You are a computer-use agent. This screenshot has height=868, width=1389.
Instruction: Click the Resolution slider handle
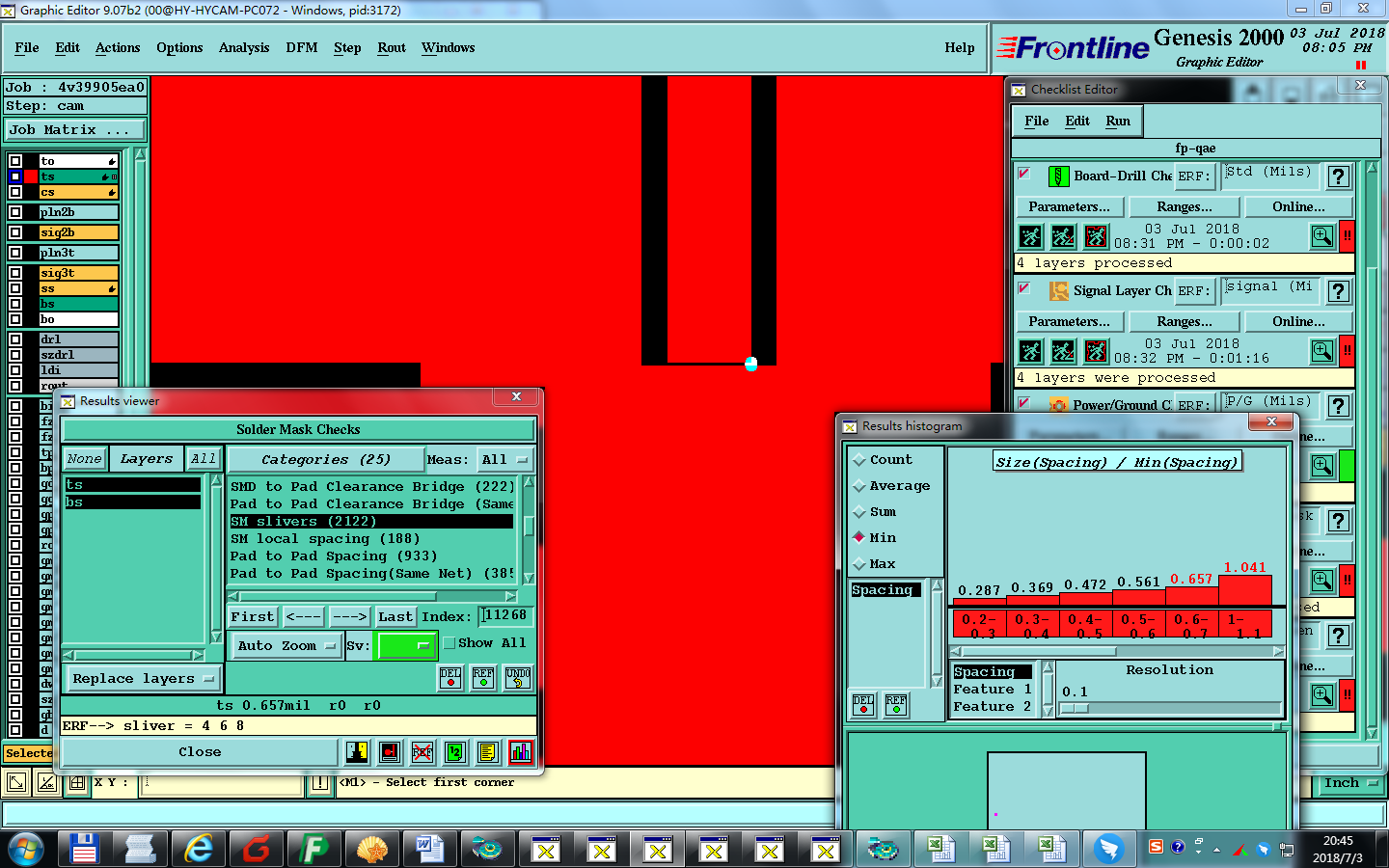coord(1076,708)
